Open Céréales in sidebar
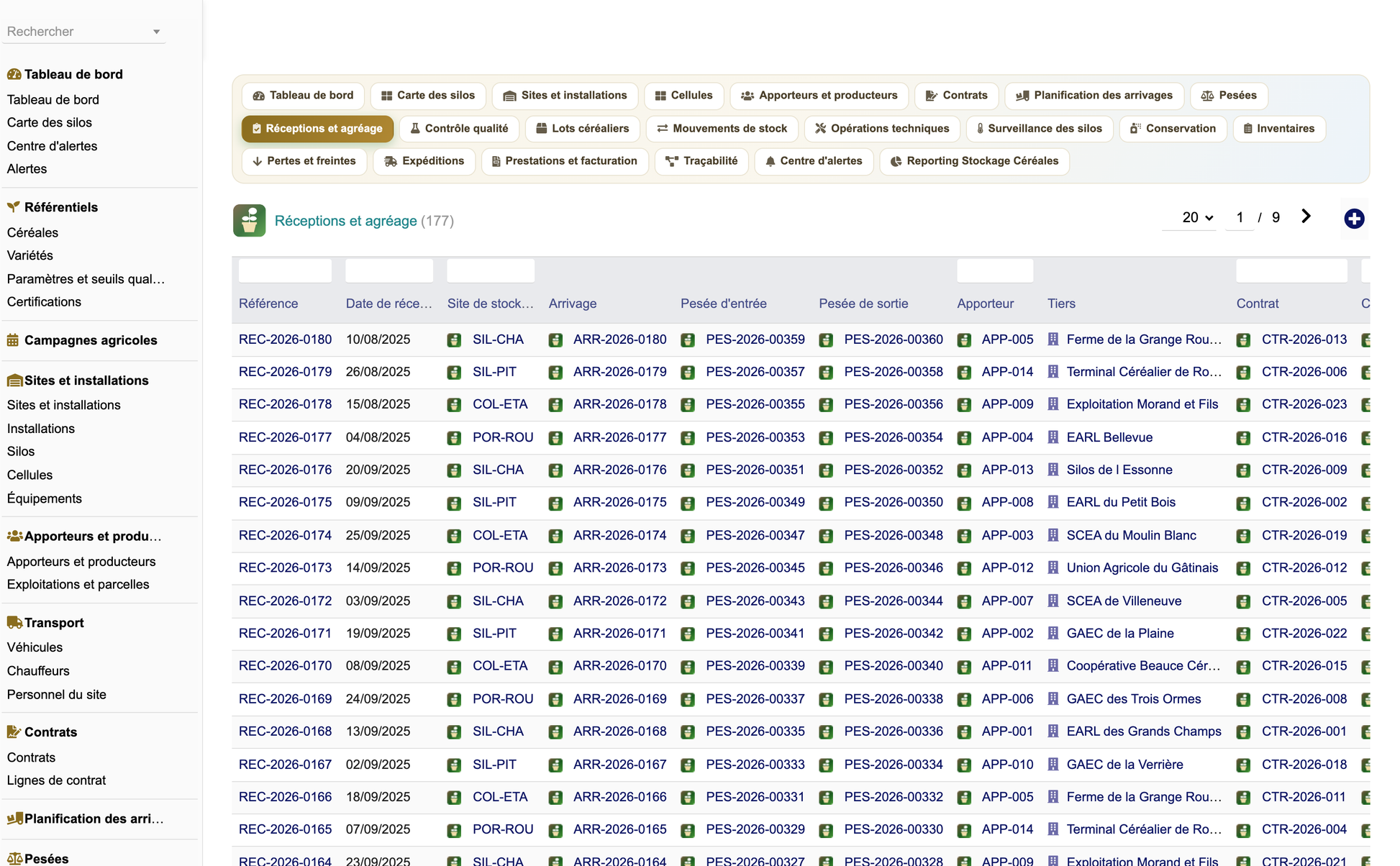Viewport: 1400px width, 866px height. [32, 232]
